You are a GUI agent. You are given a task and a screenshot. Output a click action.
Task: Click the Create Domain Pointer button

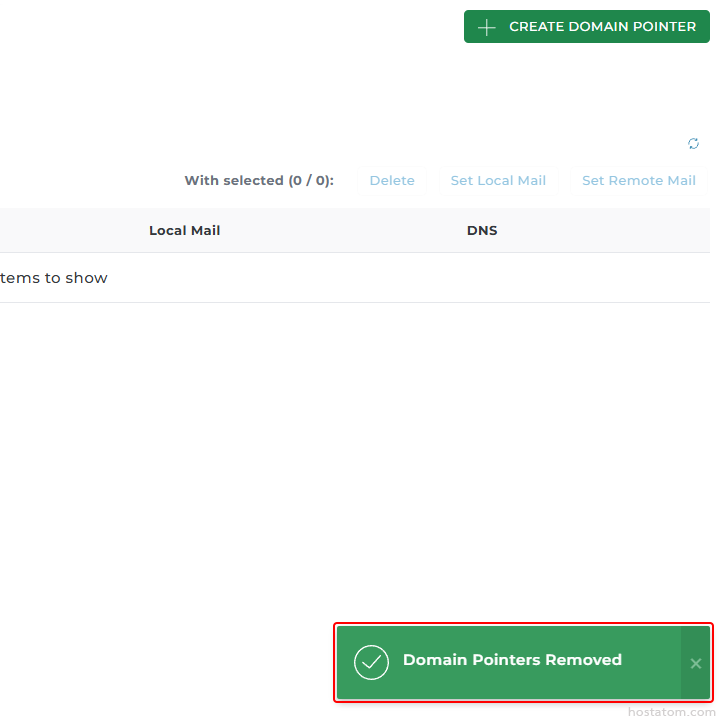pos(586,27)
